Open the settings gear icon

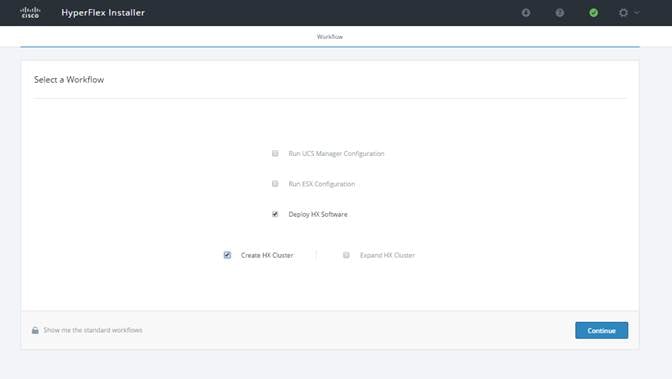tap(623, 13)
